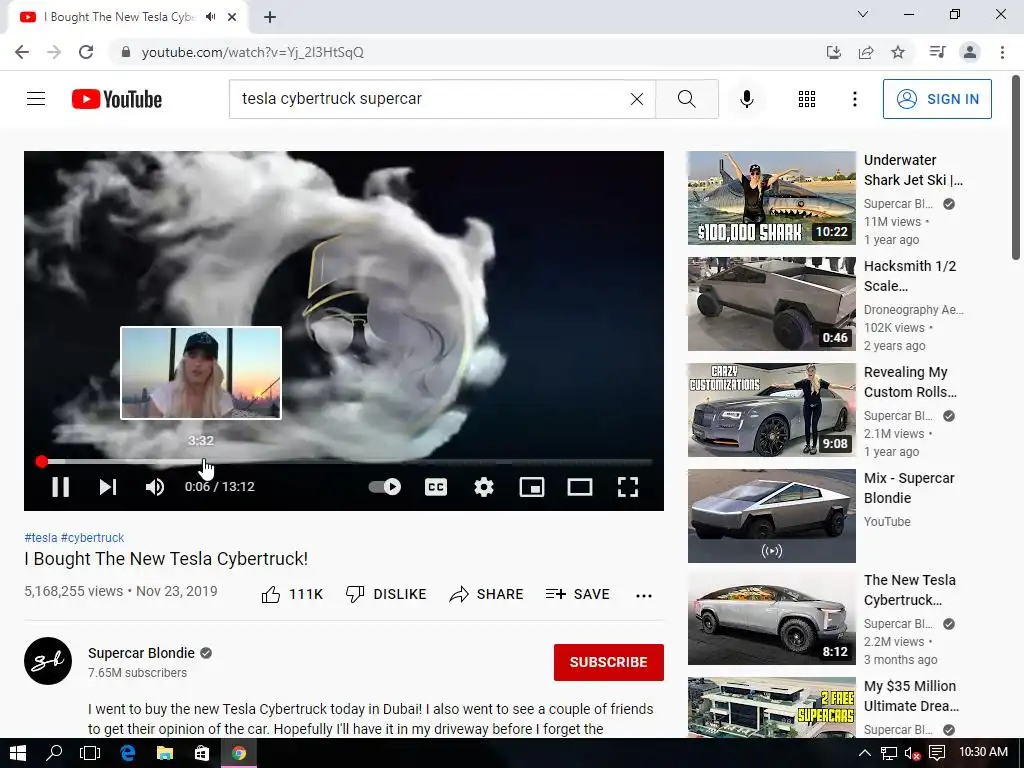Open My $35 Million Ultimate Dream video
Image resolution: width=1024 pixels, height=768 pixels.
tap(771, 708)
